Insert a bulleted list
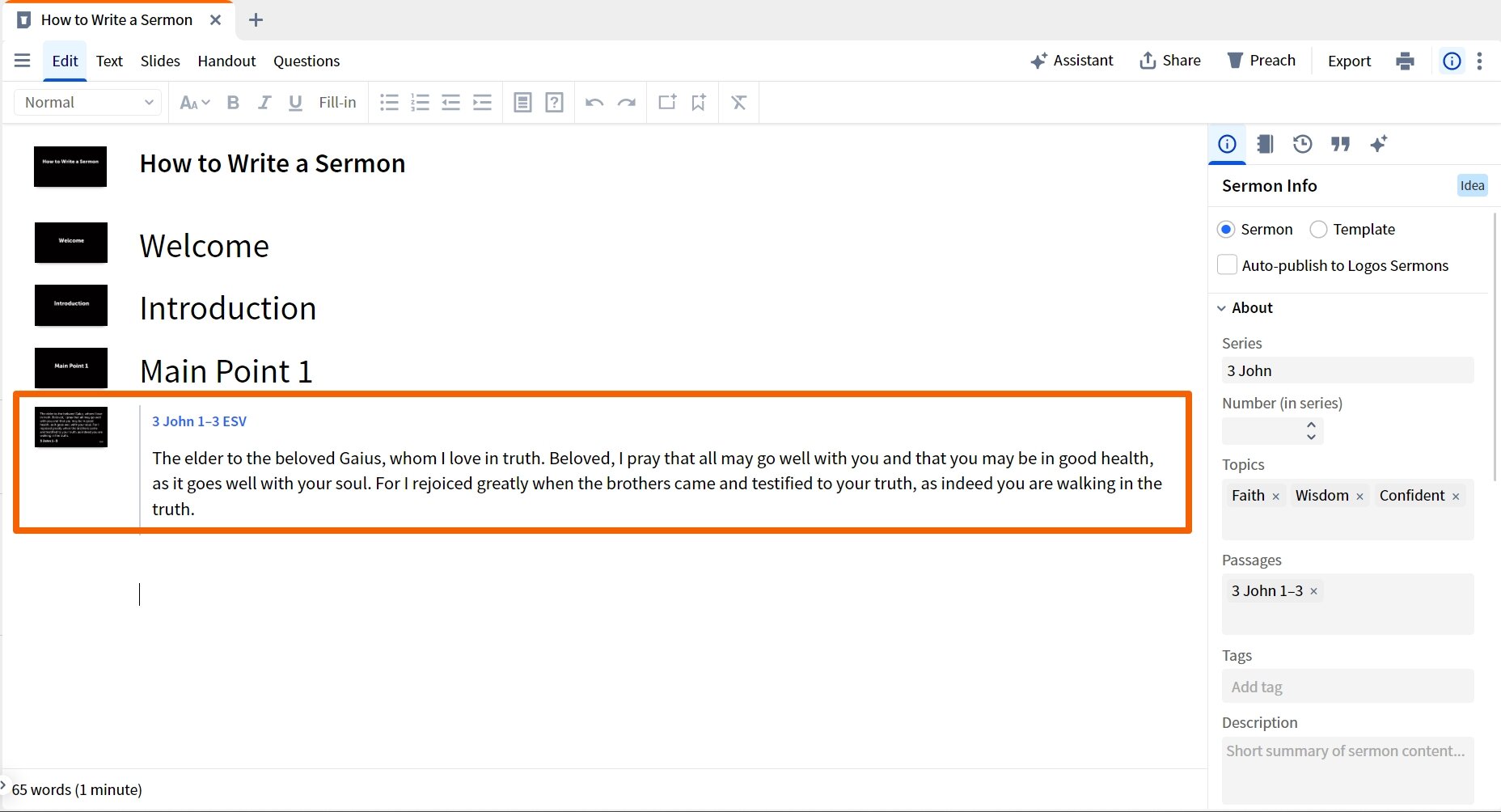The image size is (1501, 812). pos(389,102)
